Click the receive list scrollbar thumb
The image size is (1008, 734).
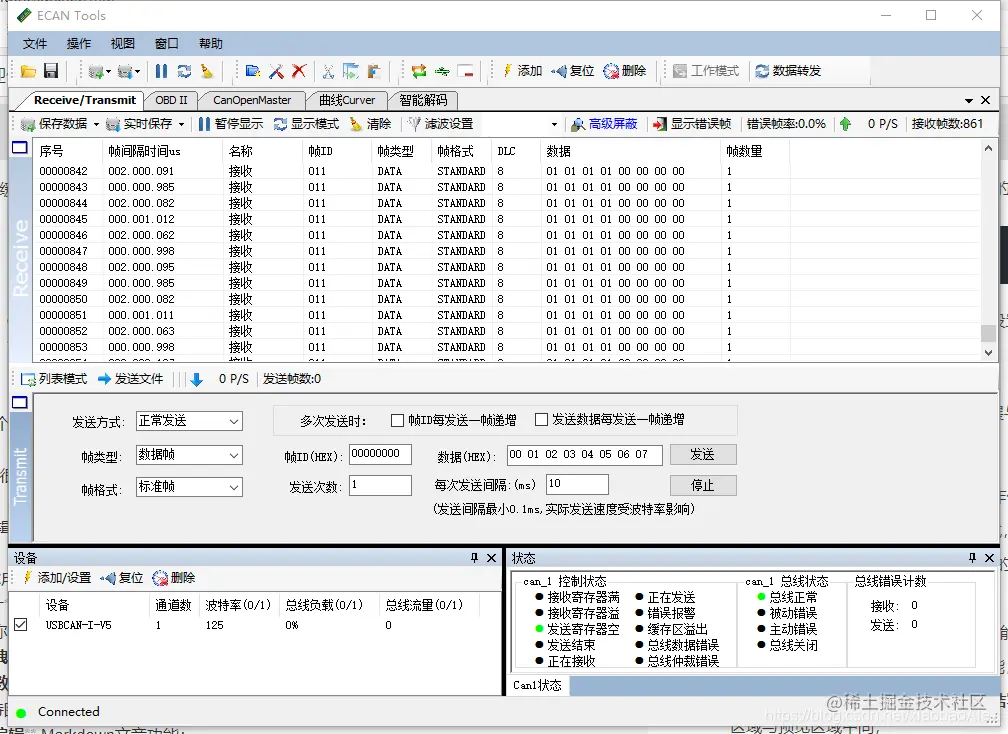click(988, 334)
